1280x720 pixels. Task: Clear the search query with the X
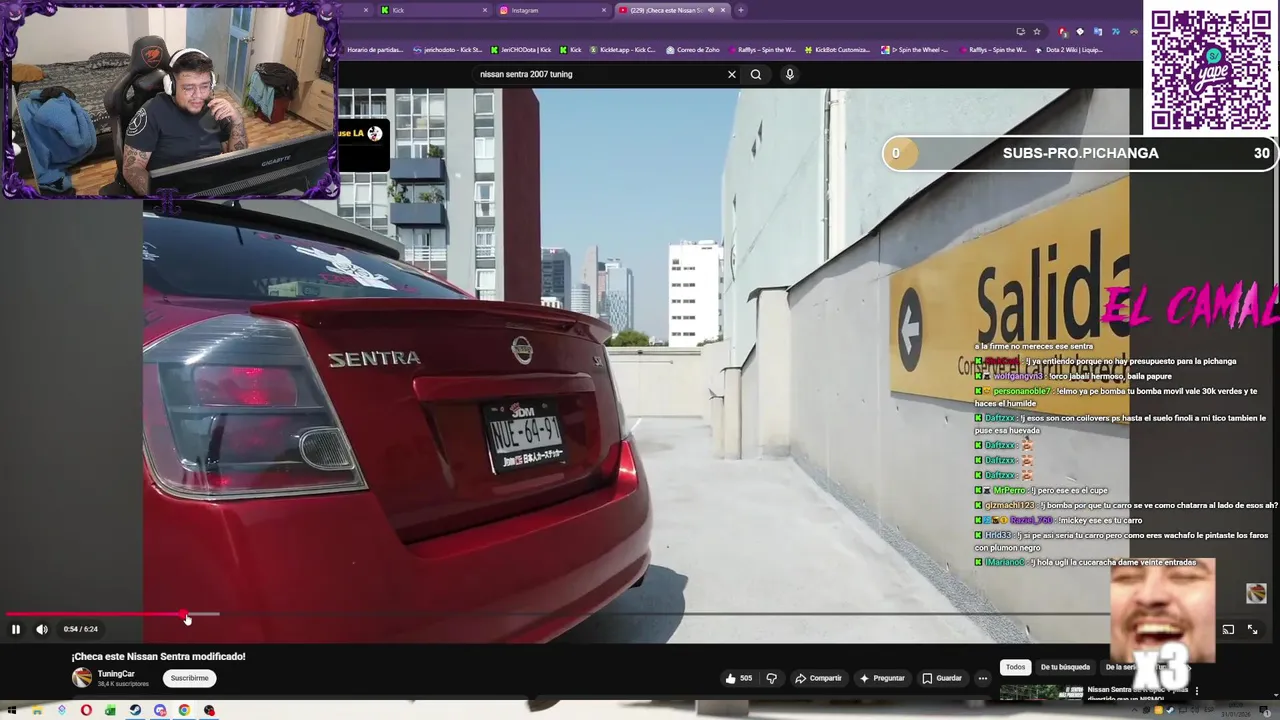(731, 74)
